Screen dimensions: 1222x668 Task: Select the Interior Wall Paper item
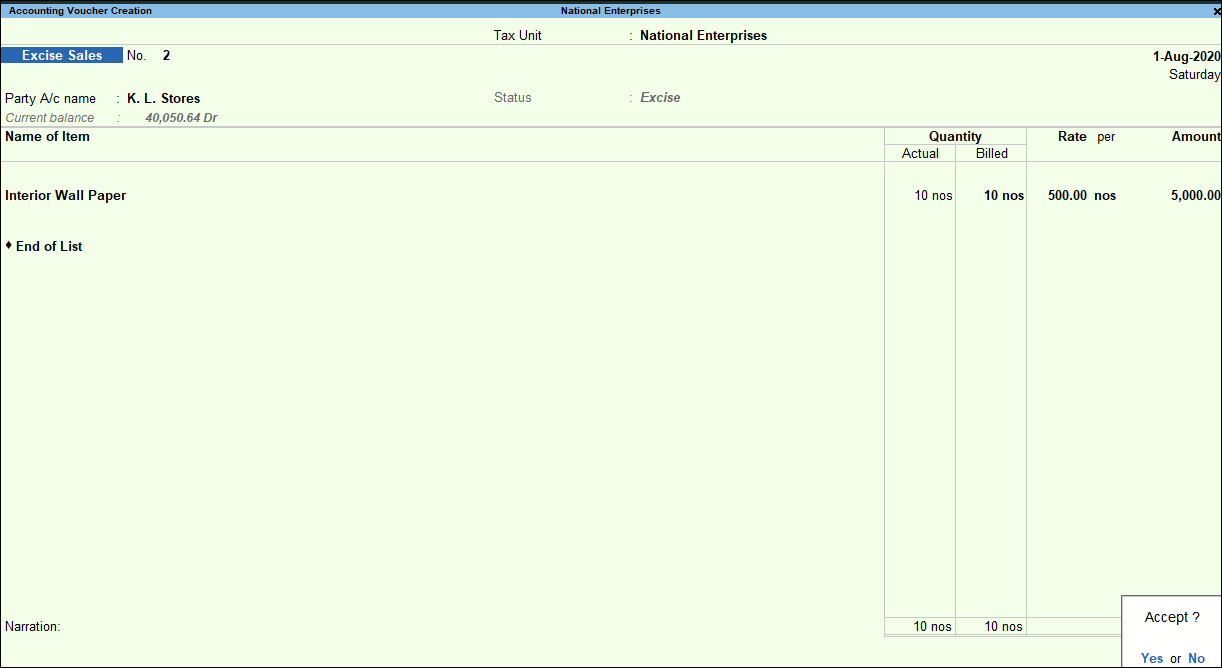point(65,196)
